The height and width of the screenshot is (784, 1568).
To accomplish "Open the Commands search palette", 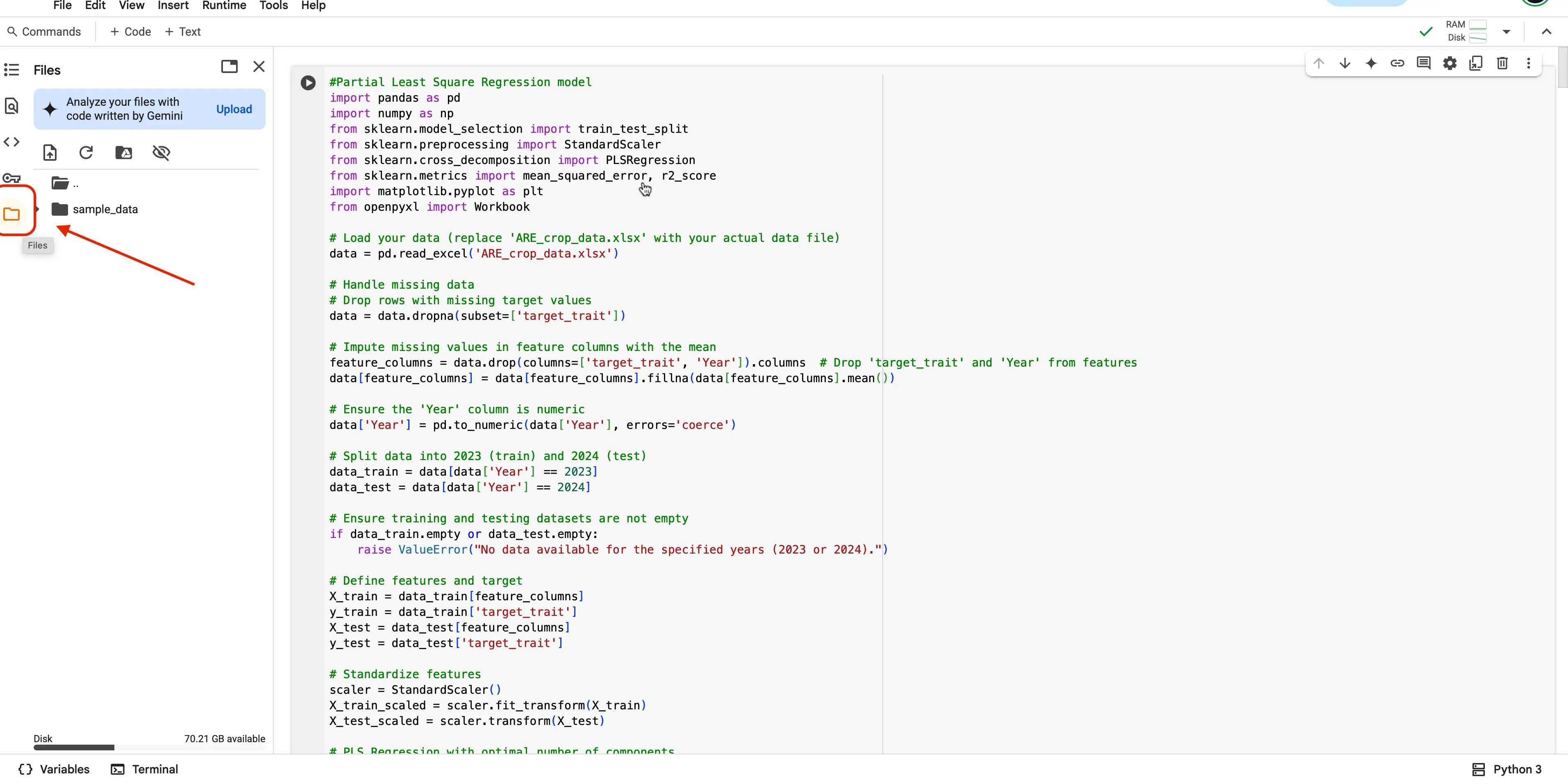I will click(44, 32).
